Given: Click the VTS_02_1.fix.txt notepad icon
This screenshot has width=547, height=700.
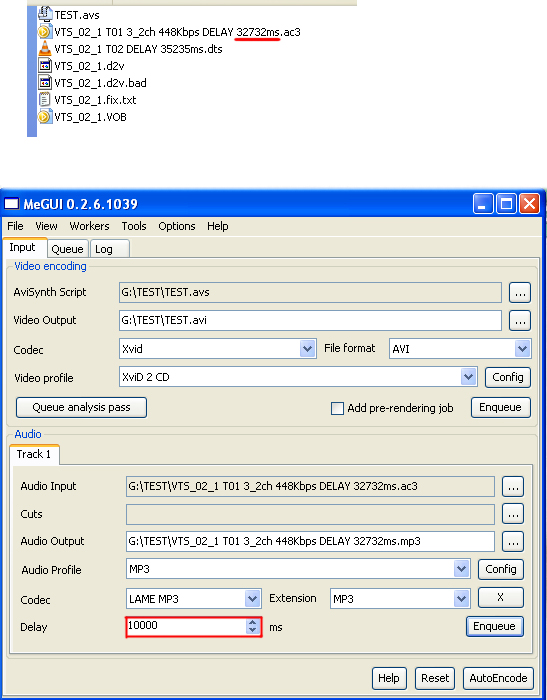Looking at the screenshot, I should (x=45, y=100).
